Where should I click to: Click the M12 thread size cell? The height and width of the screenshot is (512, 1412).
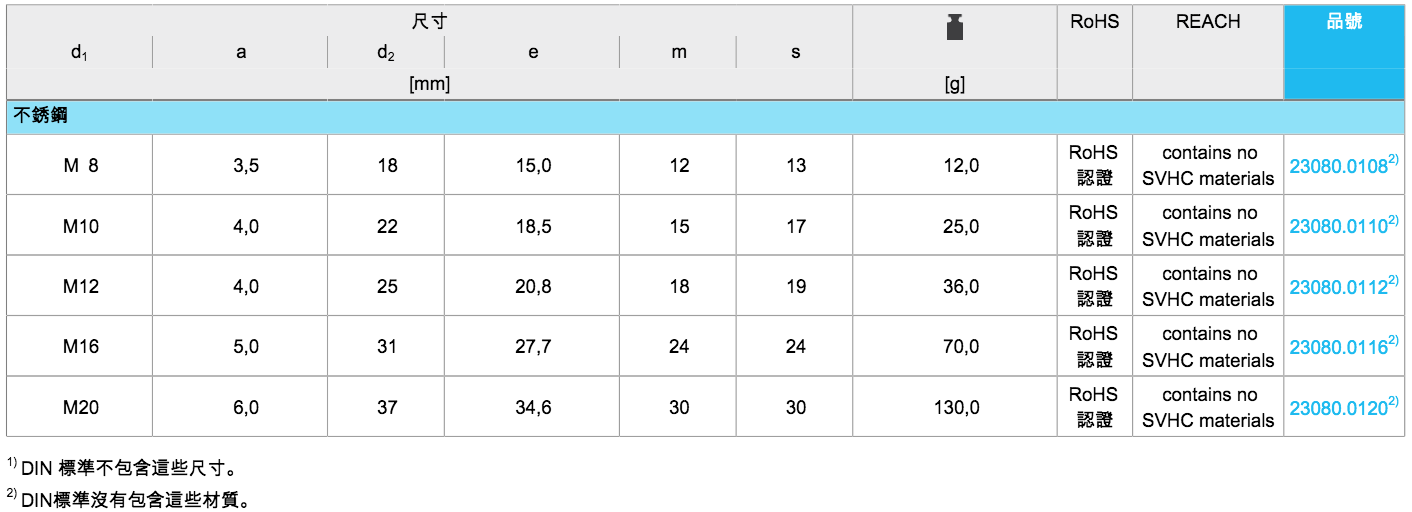(x=80, y=286)
